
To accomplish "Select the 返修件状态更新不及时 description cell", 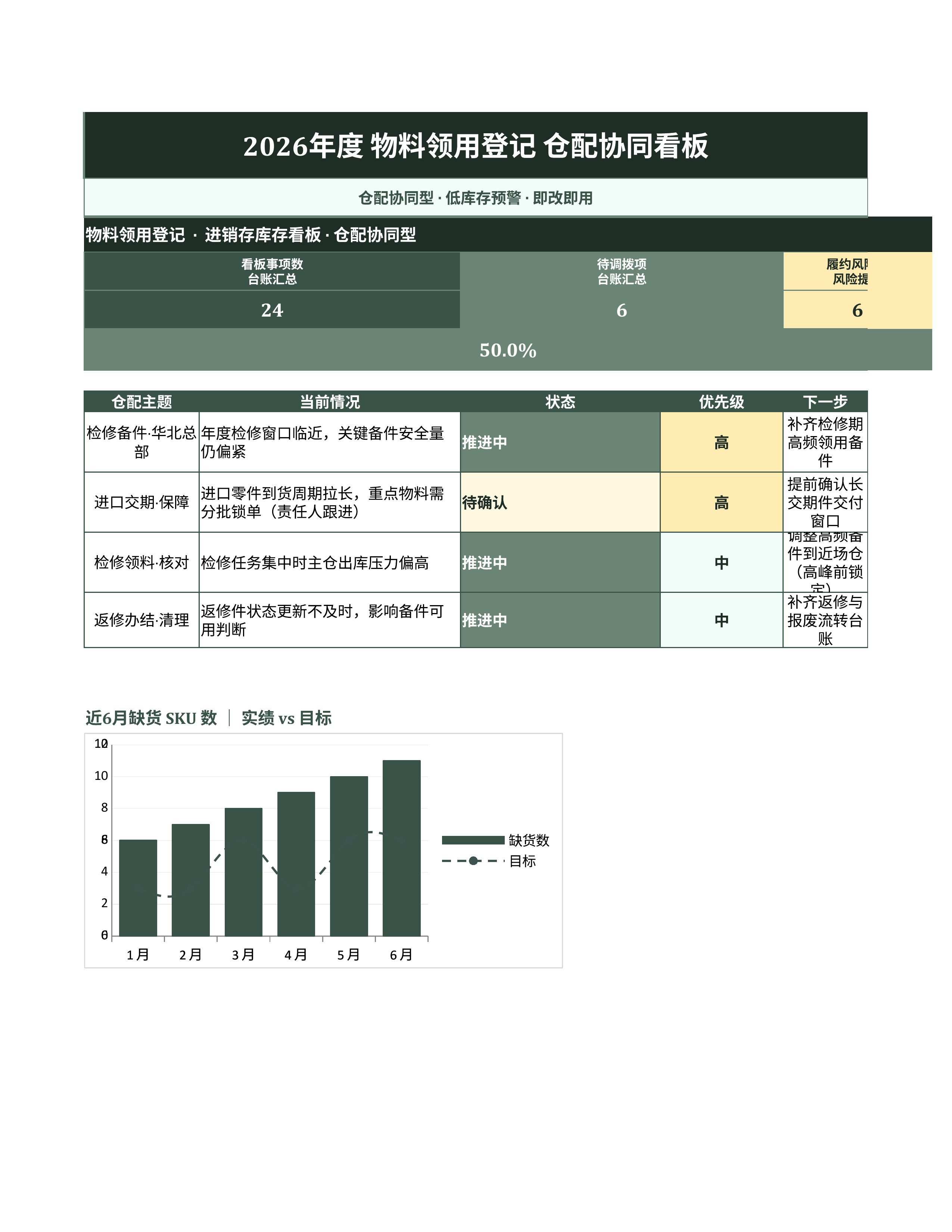I will pyautogui.click(x=329, y=620).
